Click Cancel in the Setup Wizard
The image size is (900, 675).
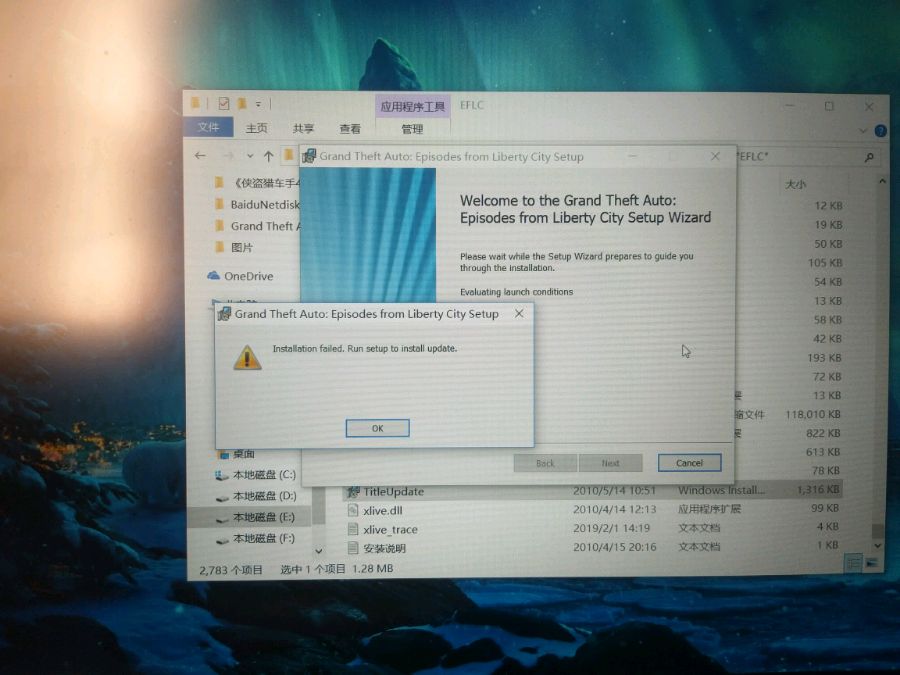tap(689, 463)
